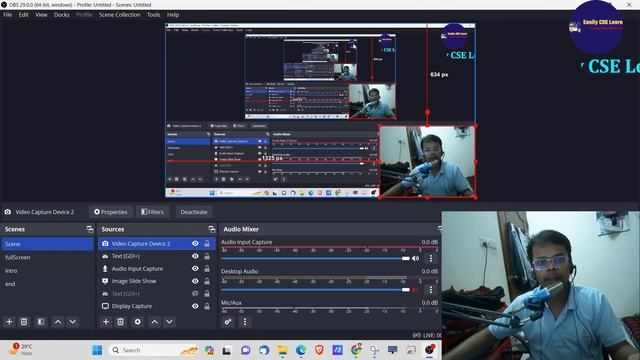Open the Profile menu

[84, 15]
